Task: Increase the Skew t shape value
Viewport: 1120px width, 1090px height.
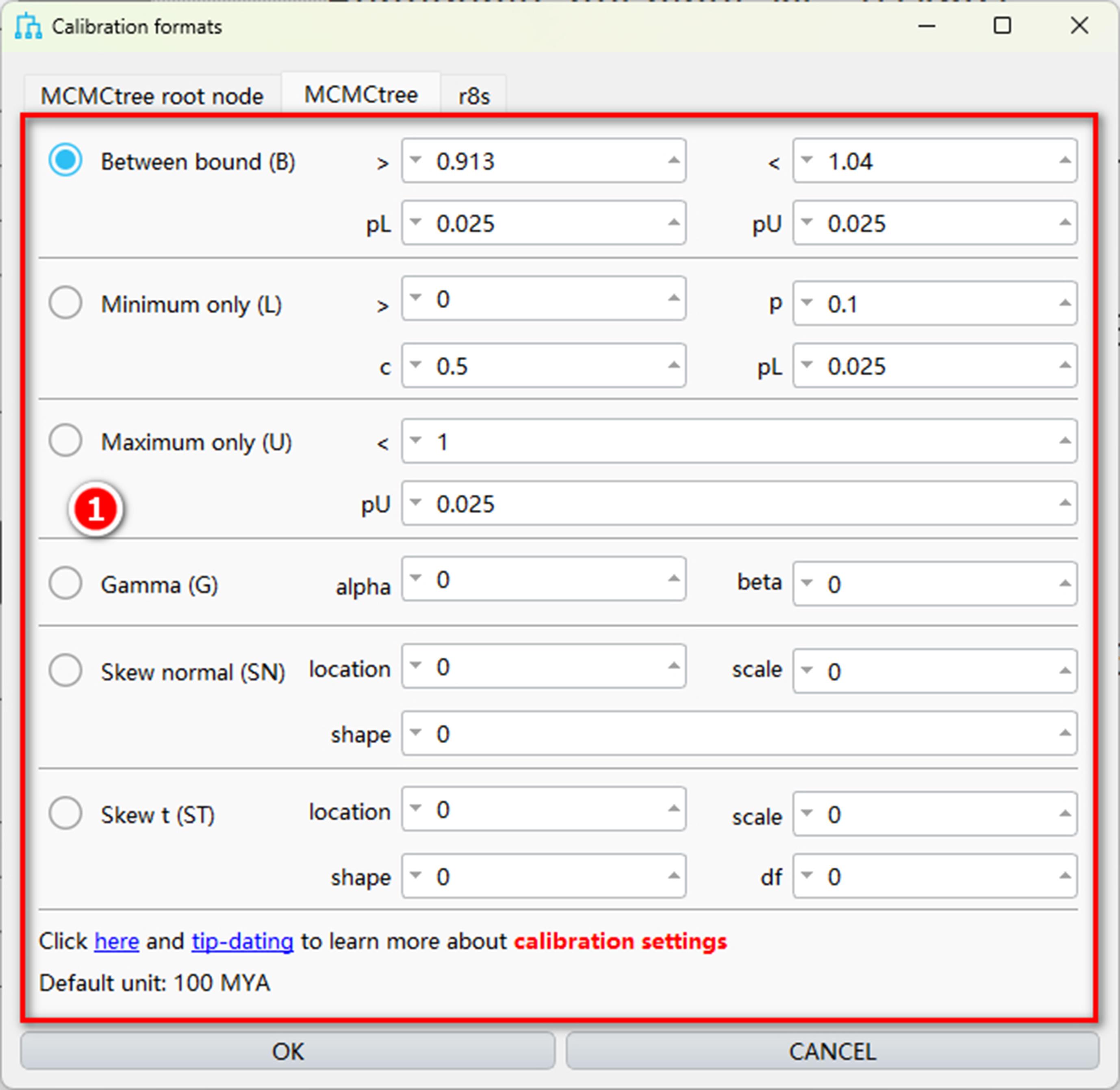Action: click(674, 875)
